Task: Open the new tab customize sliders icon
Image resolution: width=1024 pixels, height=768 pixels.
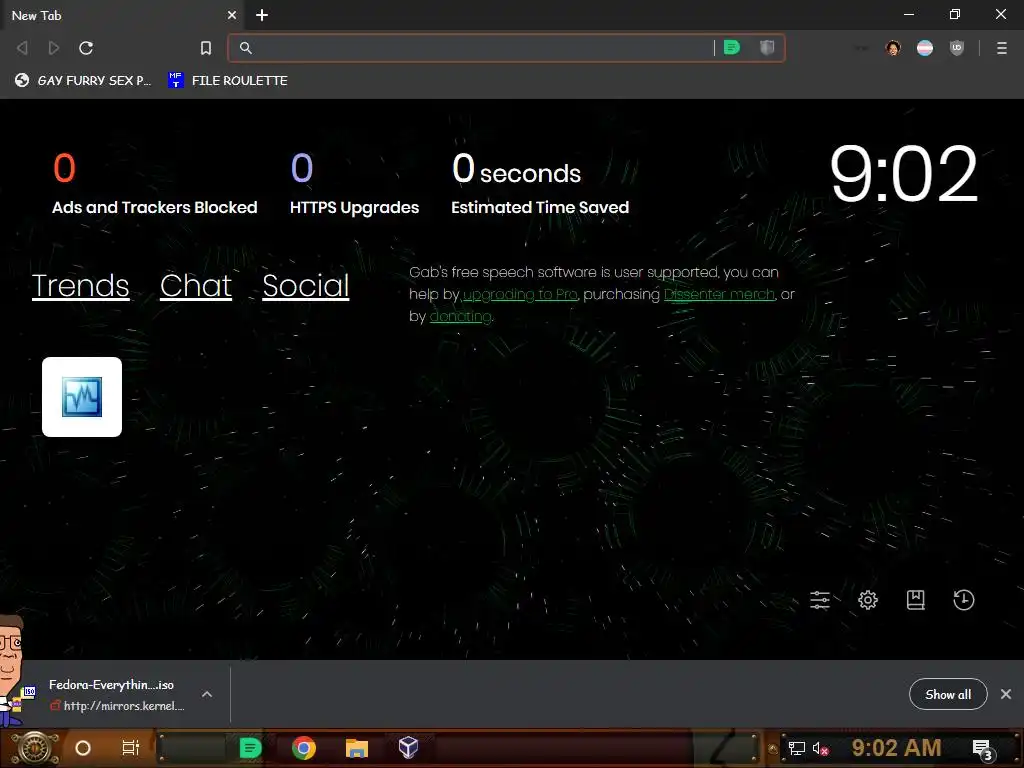Action: [x=820, y=600]
